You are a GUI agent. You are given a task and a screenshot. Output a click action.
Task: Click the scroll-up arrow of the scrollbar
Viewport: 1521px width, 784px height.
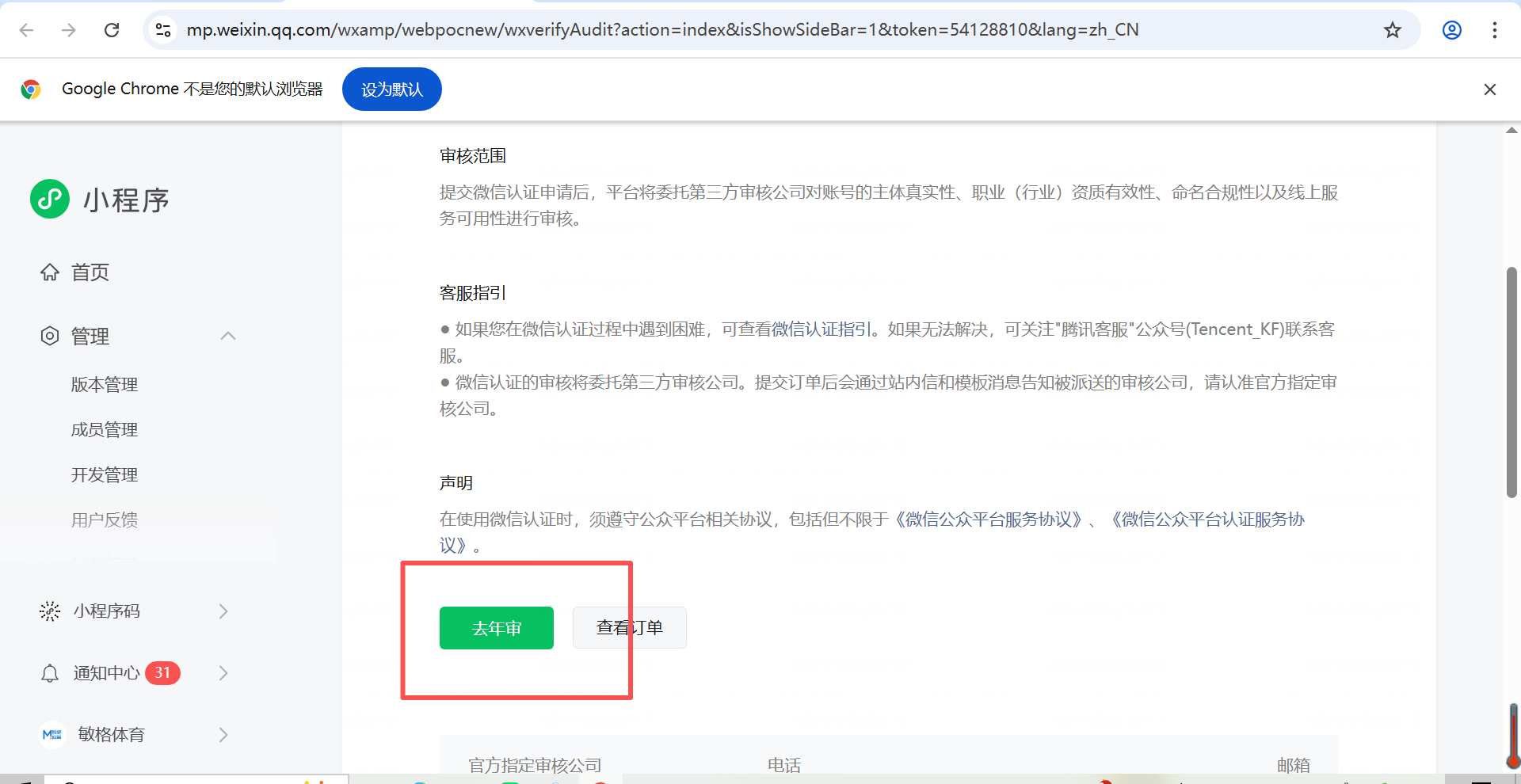[x=1511, y=131]
